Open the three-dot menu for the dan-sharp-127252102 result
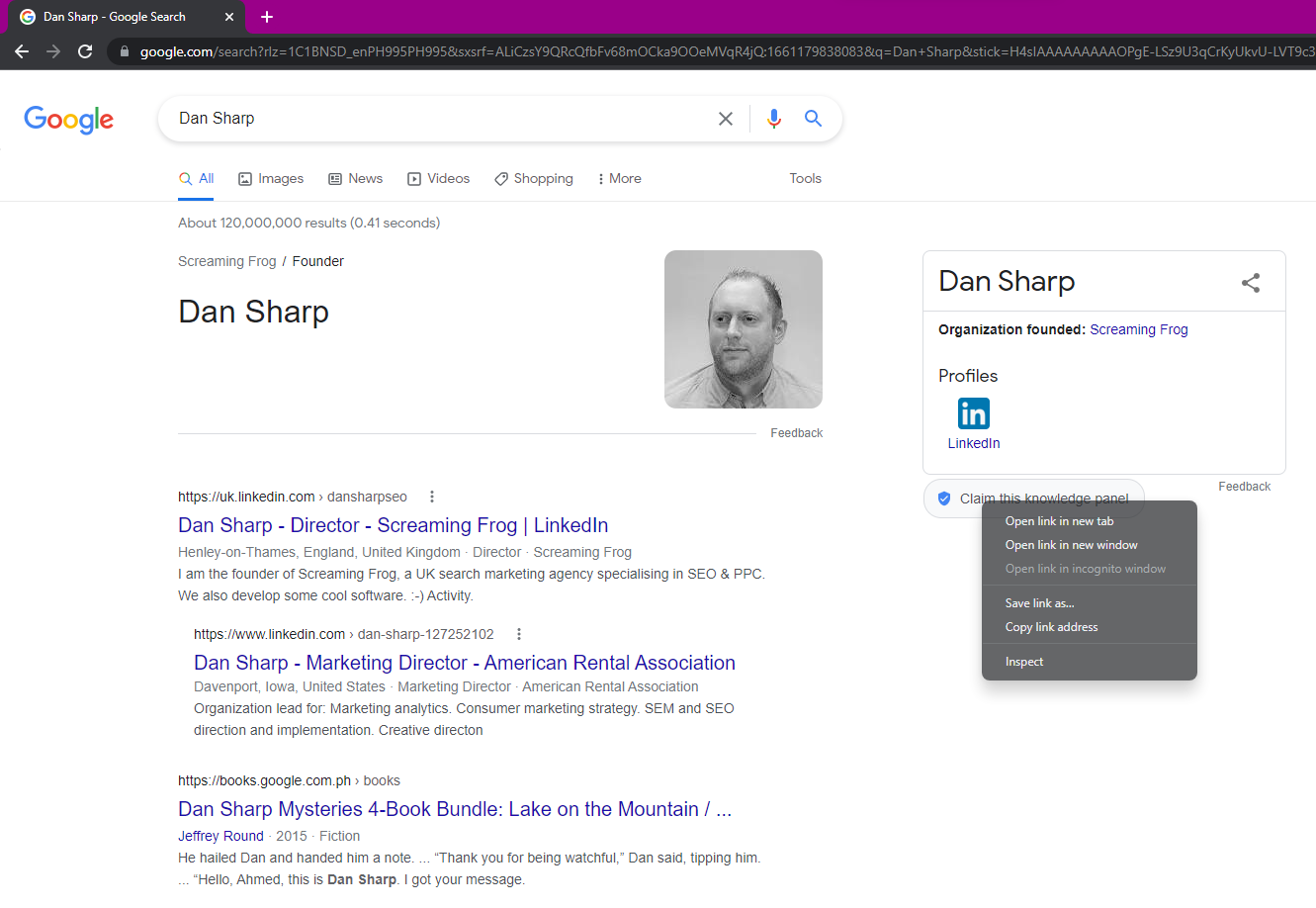Screen dimensions: 1316x908 (x=519, y=634)
